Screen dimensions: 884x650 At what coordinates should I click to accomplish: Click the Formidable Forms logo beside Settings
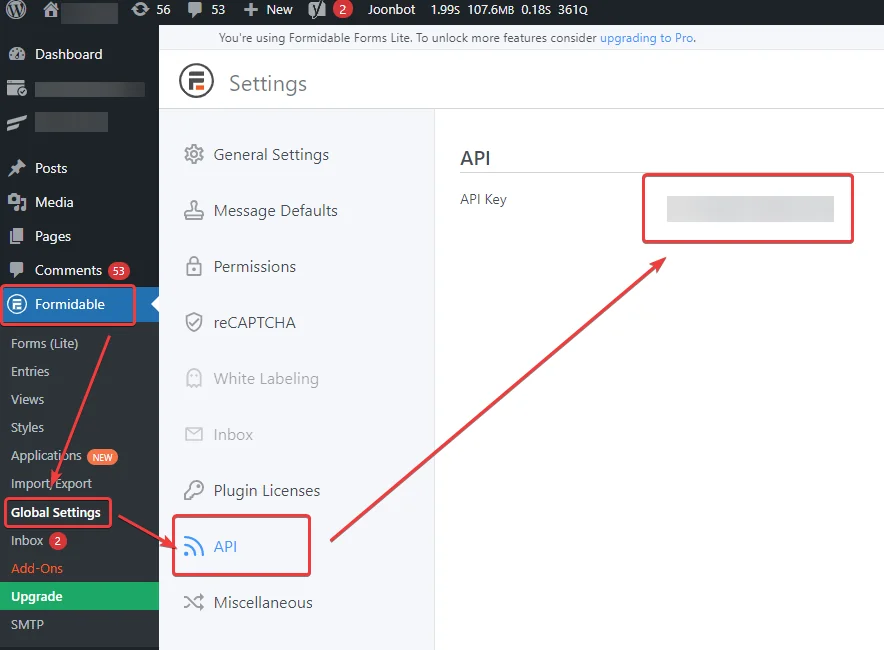pos(196,81)
